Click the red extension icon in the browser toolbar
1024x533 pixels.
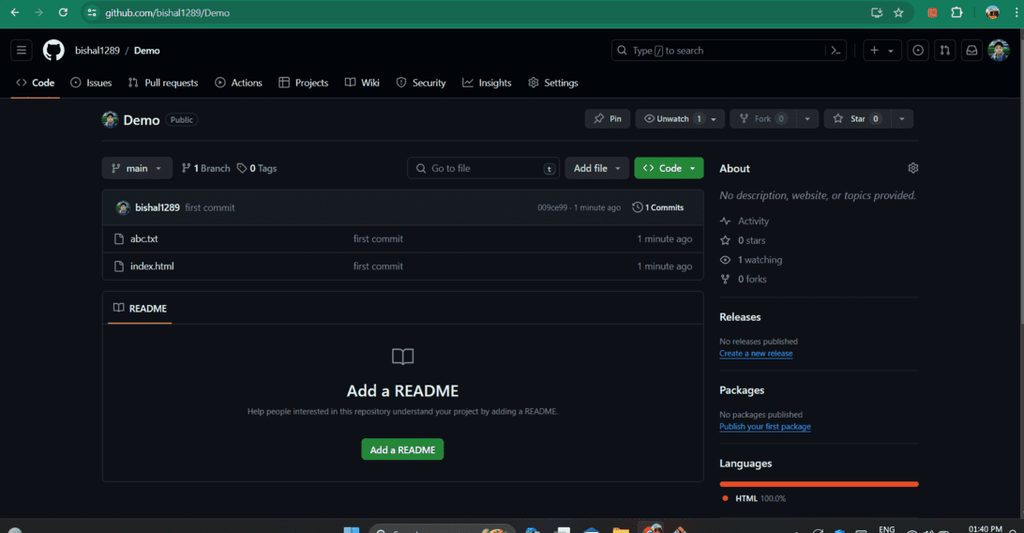[x=933, y=12]
